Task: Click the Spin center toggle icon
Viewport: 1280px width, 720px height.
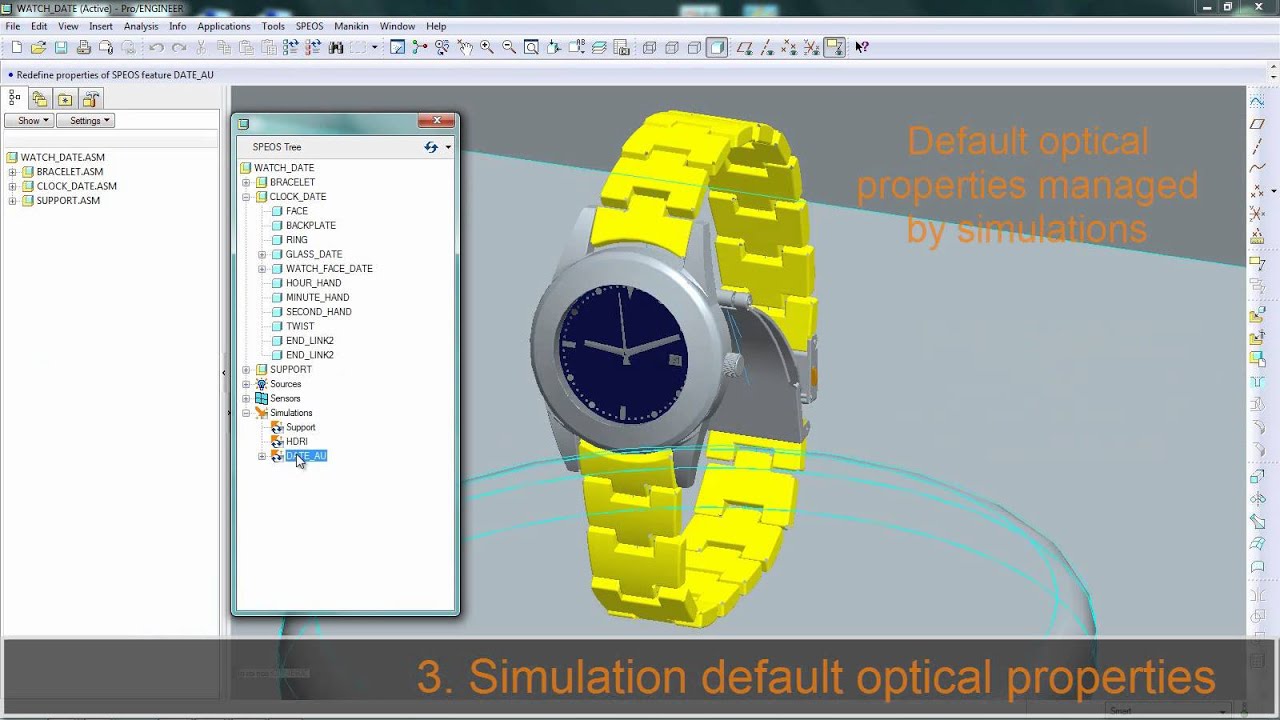Action: coord(419,47)
